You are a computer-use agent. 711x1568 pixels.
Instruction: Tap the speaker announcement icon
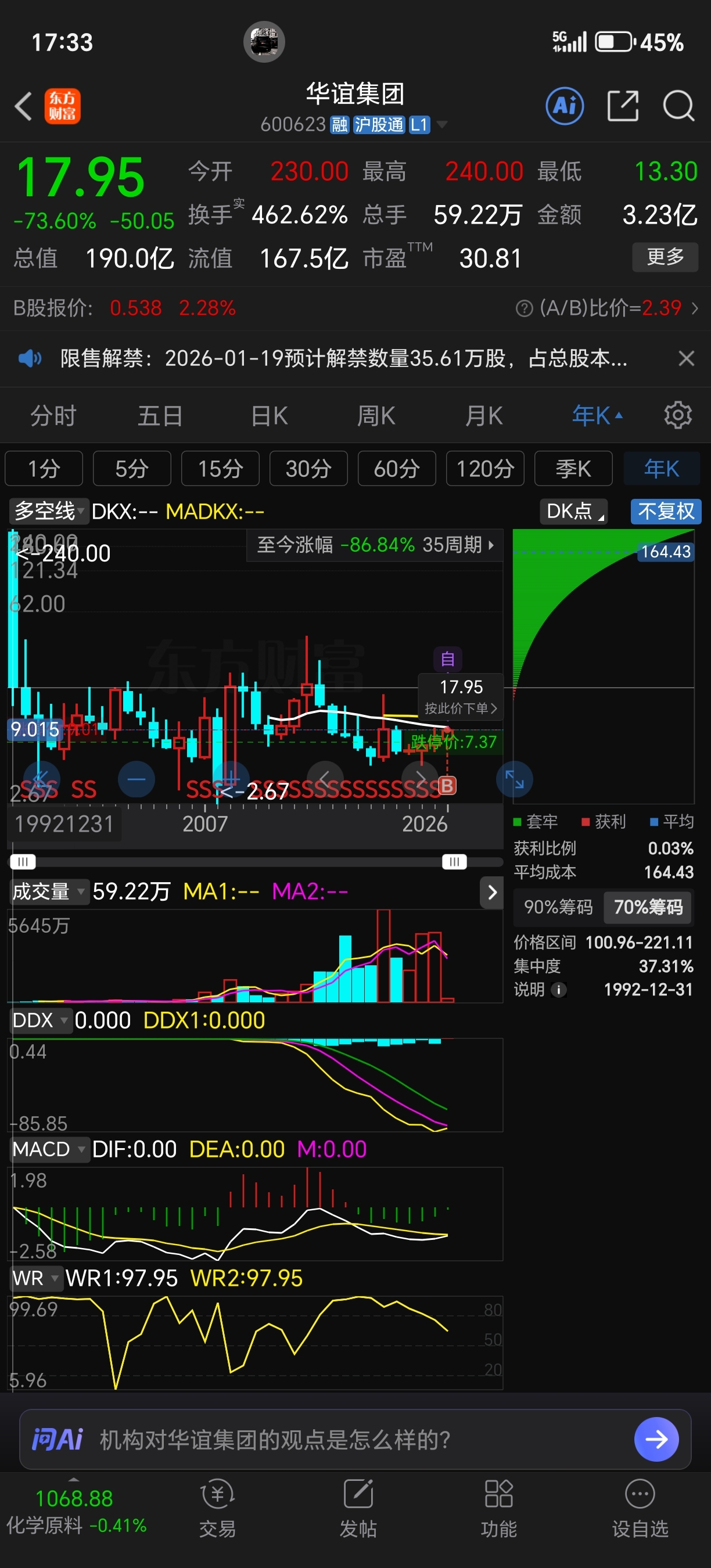tap(29, 358)
